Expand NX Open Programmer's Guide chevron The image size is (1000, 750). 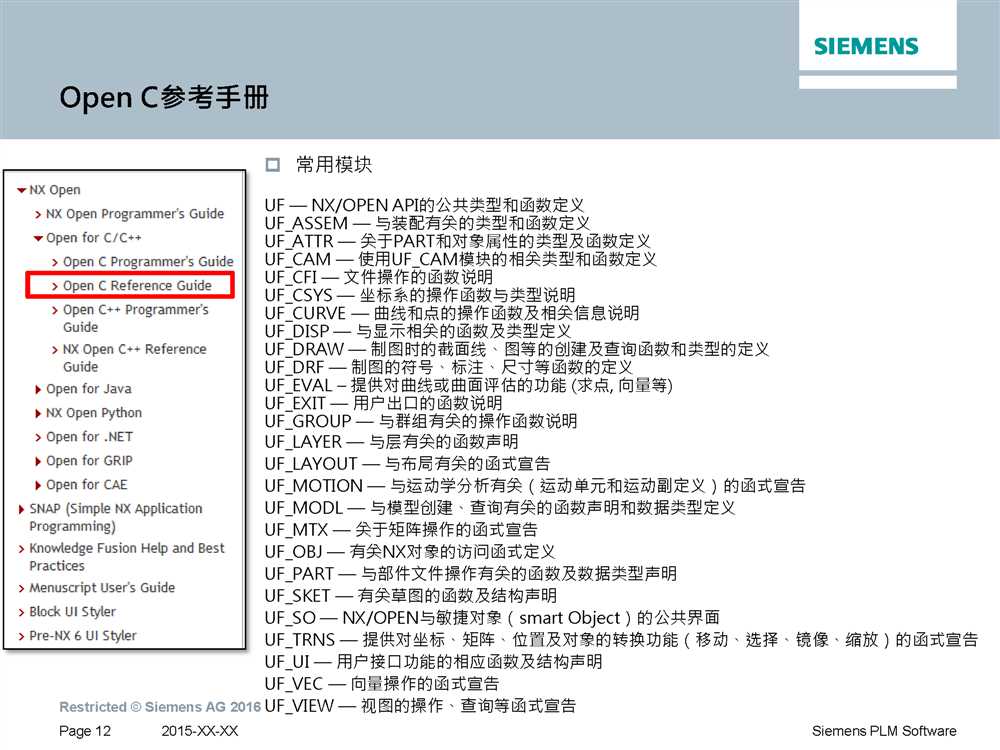tap(38, 214)
